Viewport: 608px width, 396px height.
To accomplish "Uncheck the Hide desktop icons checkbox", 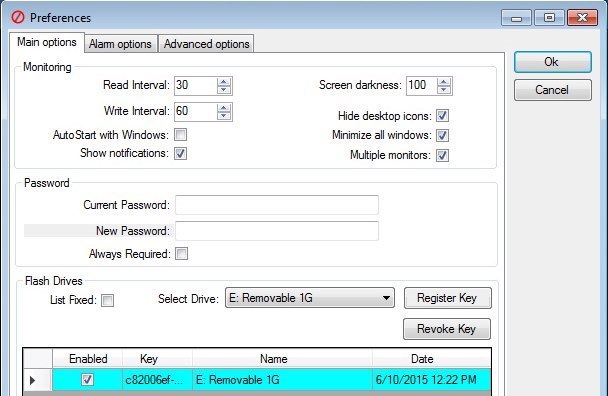I will [442, 116].
